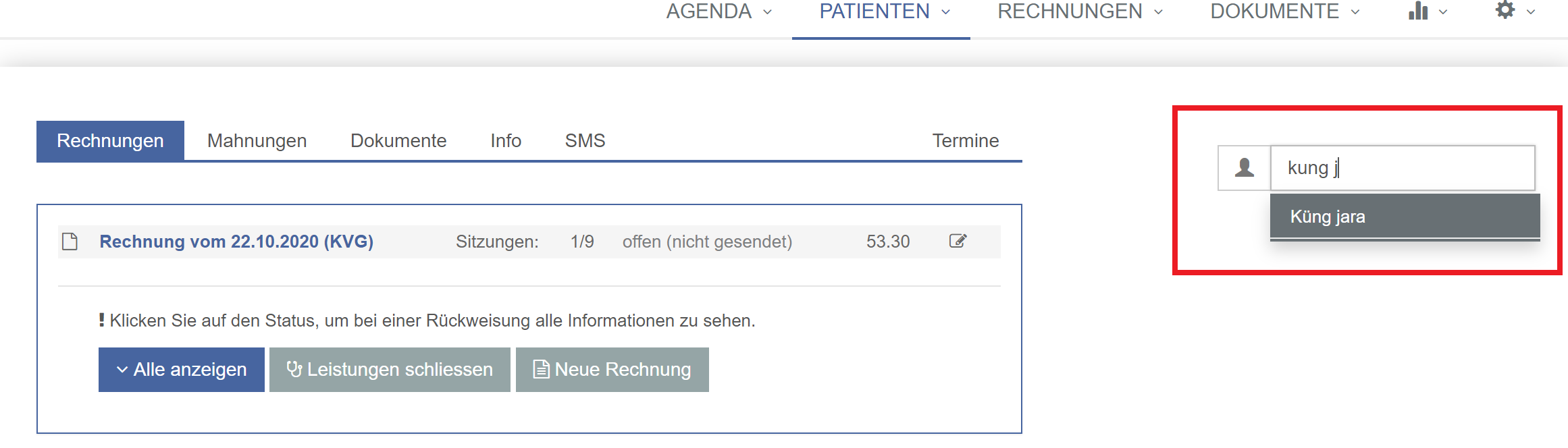Click the edit icon on the invoice row
This screenshot has height=448, width=1568.
[958, 241]
